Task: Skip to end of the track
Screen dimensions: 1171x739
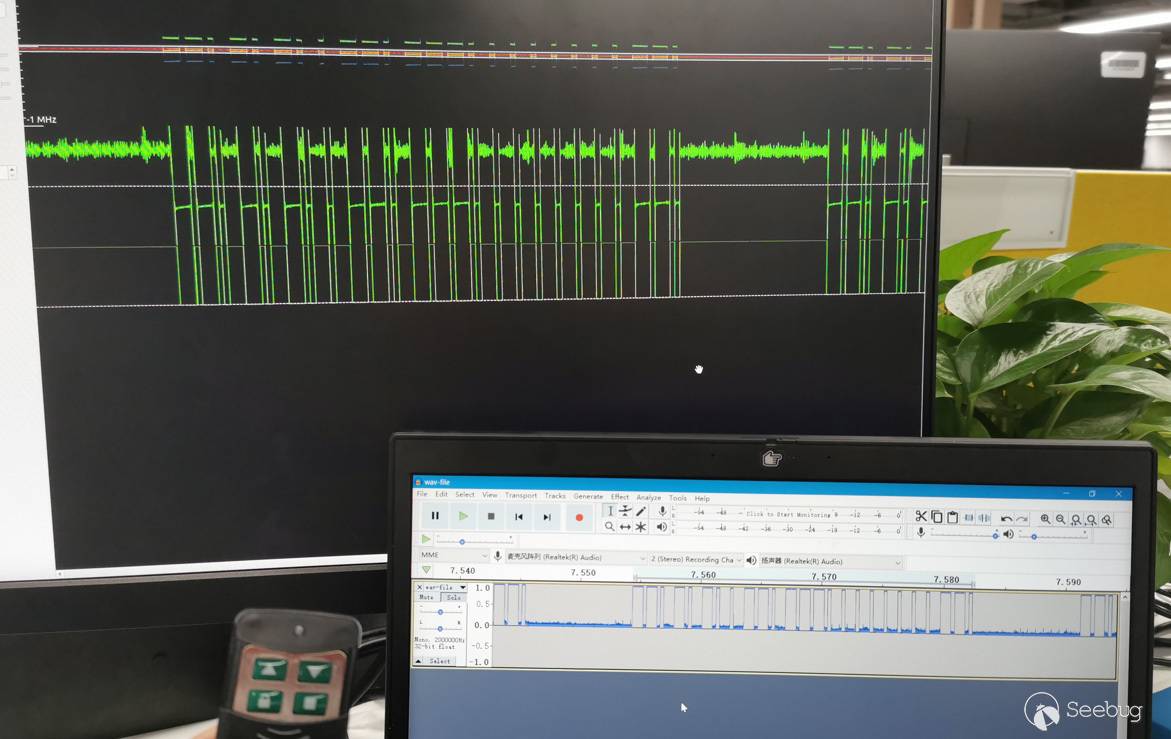Action: [547, 517]
